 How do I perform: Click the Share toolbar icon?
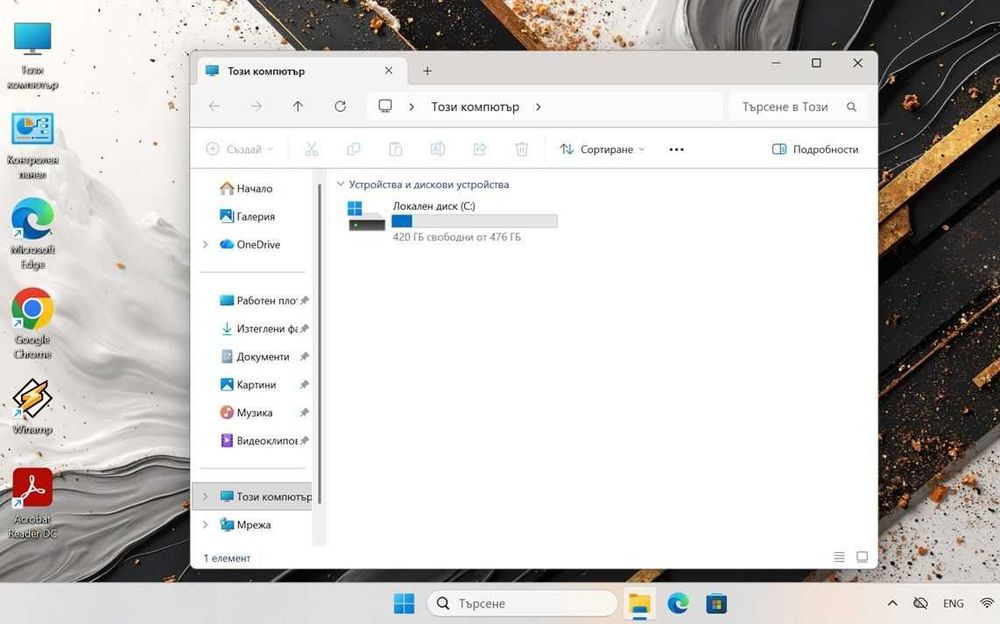pyautogui.click(x=480, y=149)
